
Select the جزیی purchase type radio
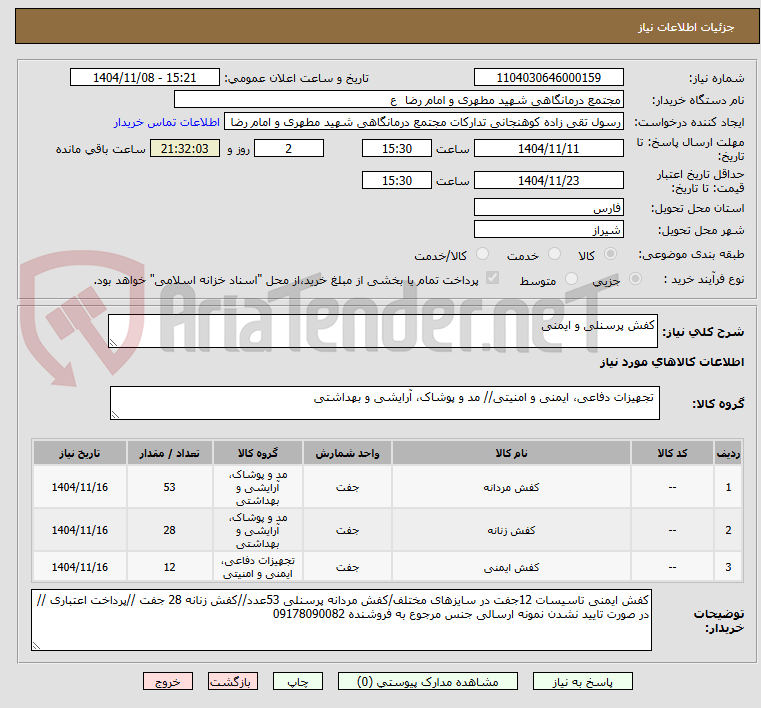click(x=635, y=279)
